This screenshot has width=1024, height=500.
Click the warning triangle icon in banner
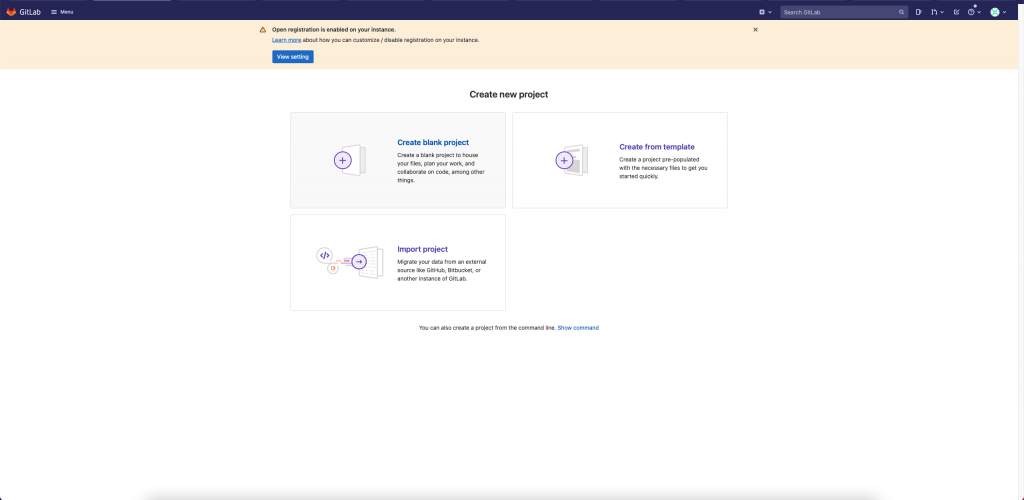click(x=263, y=29)
